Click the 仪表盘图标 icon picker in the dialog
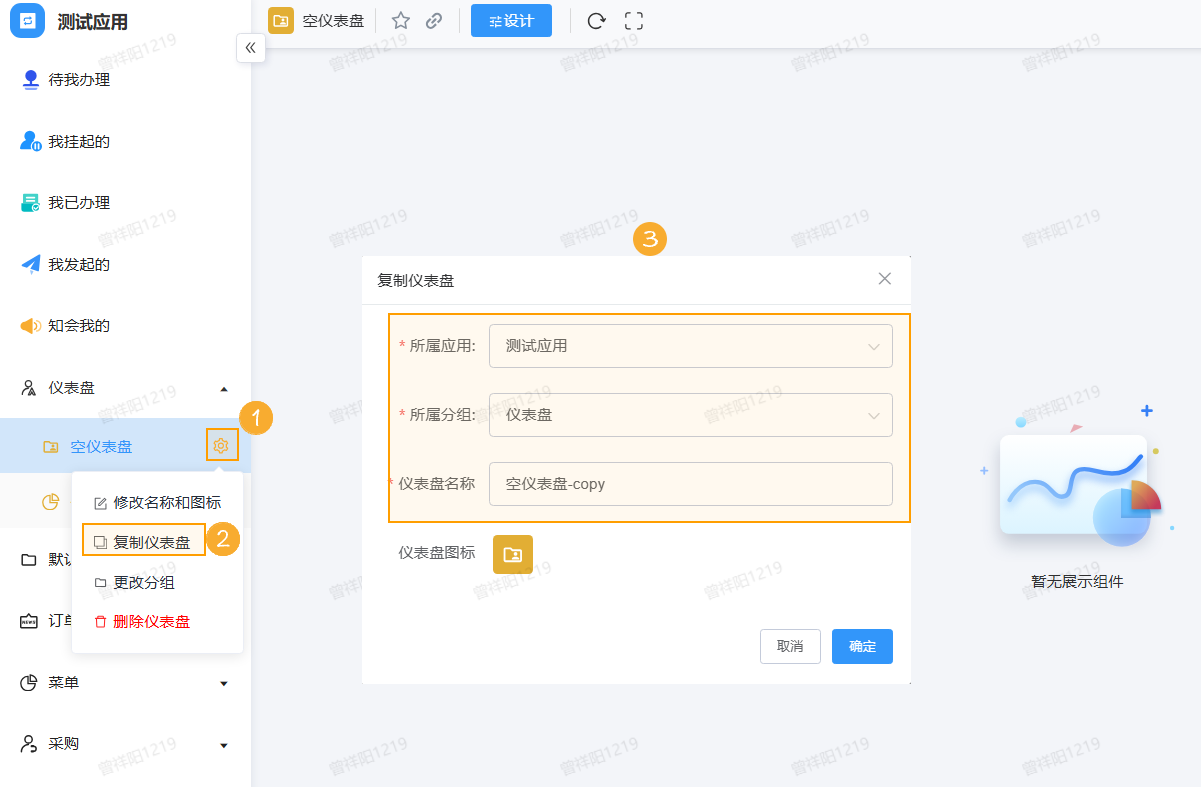The height and width of the screenshot is (787, 1201). 513,554
